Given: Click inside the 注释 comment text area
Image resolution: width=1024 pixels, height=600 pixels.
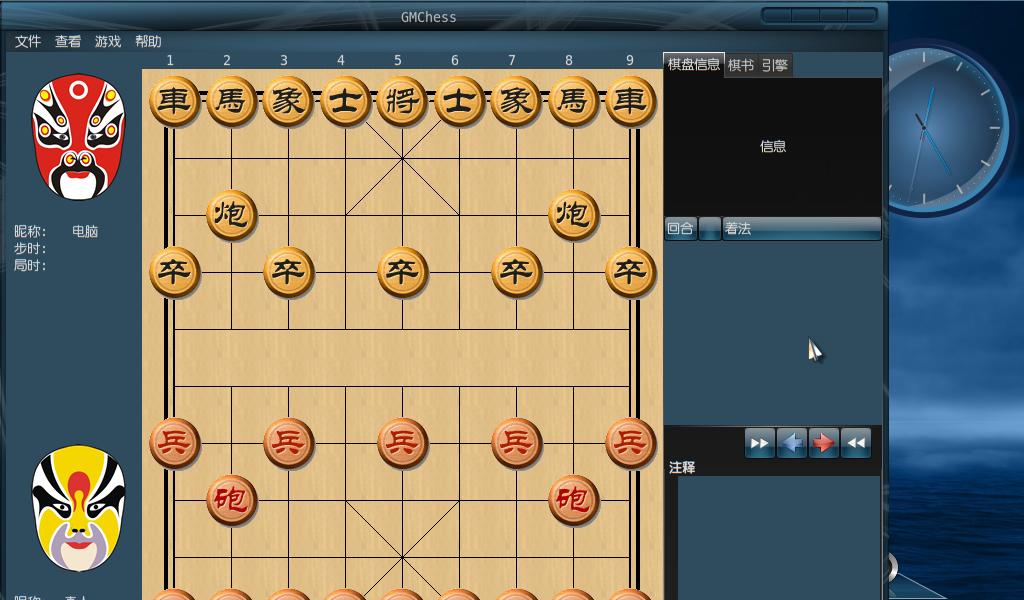Looking at the screenshot, I should pyautogui.click(x=778, y=538).
